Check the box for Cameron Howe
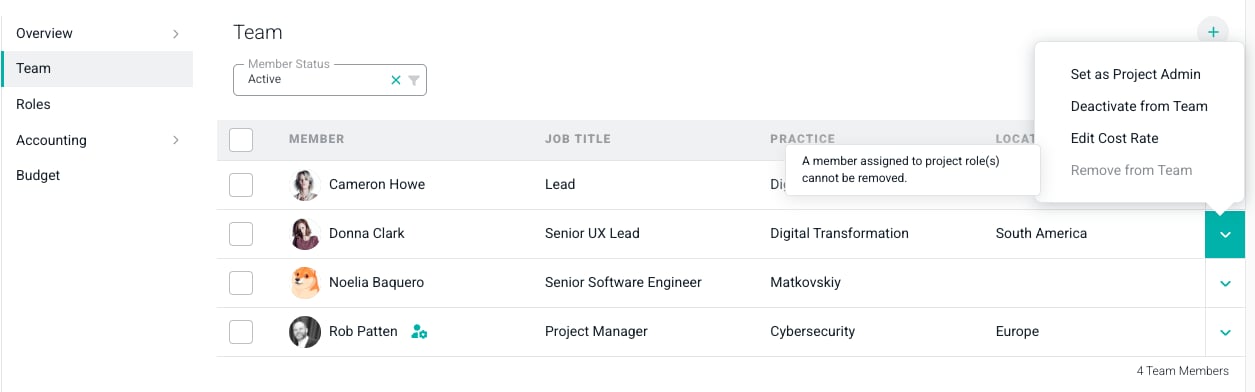The width and height of the screenshot is (1255, 392). tap(241, 185)
